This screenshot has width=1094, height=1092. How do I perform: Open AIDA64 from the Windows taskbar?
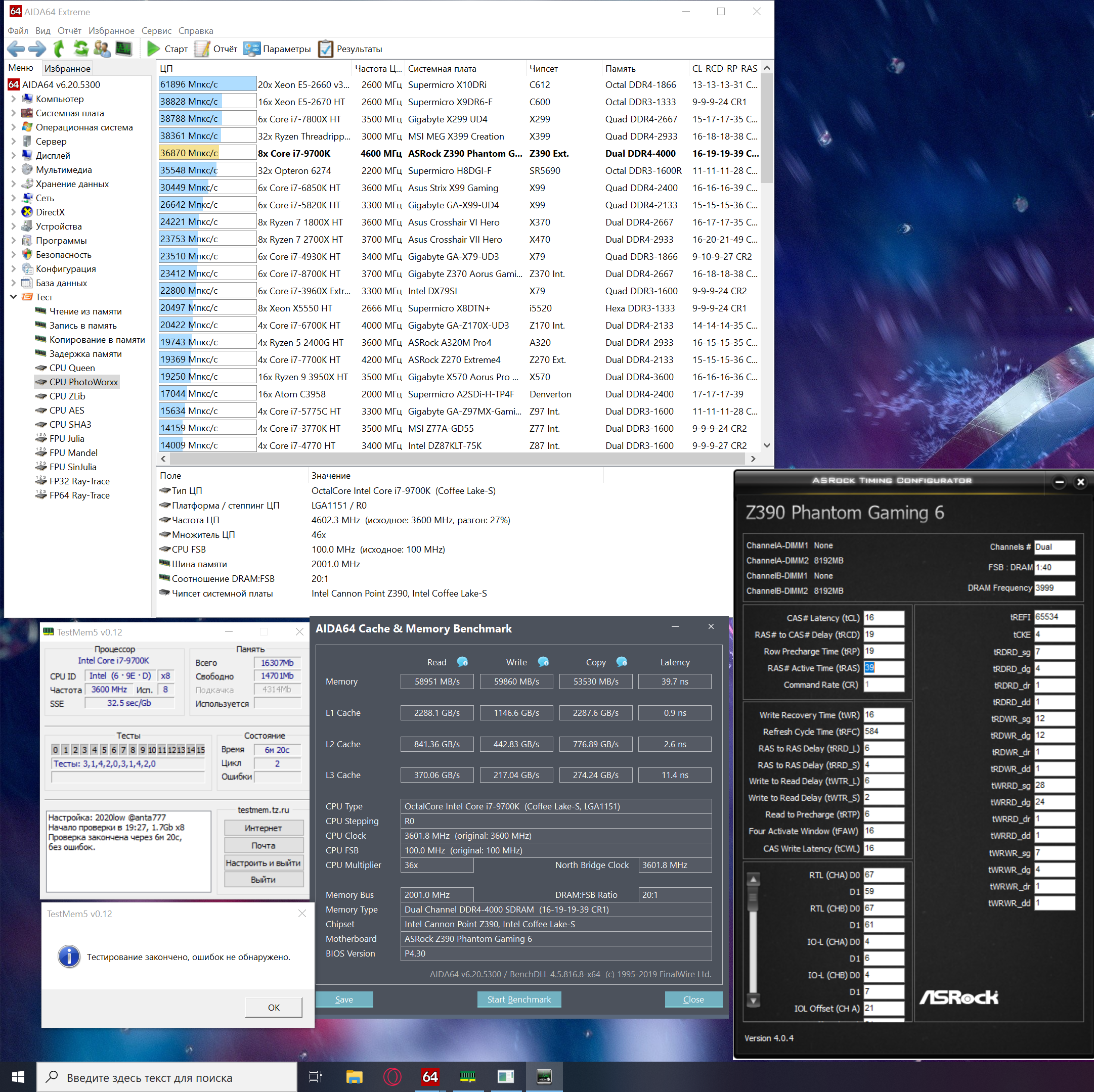point(430,1076)
